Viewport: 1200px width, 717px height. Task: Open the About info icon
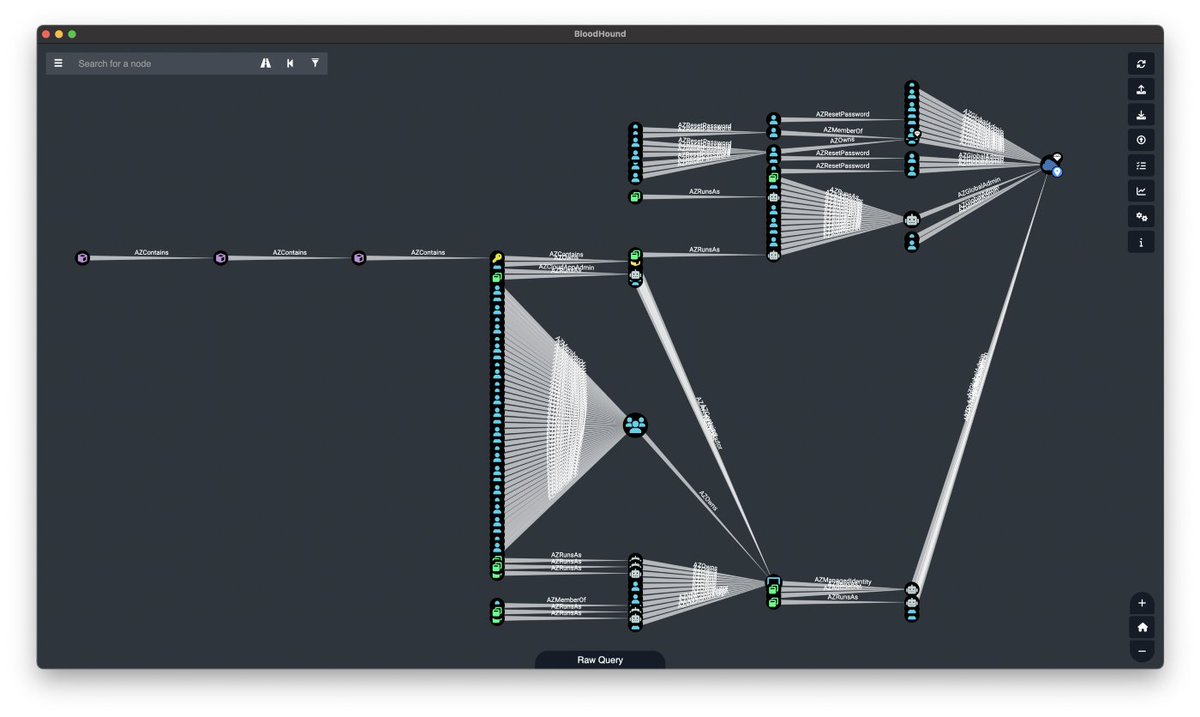pos(1141,242)
